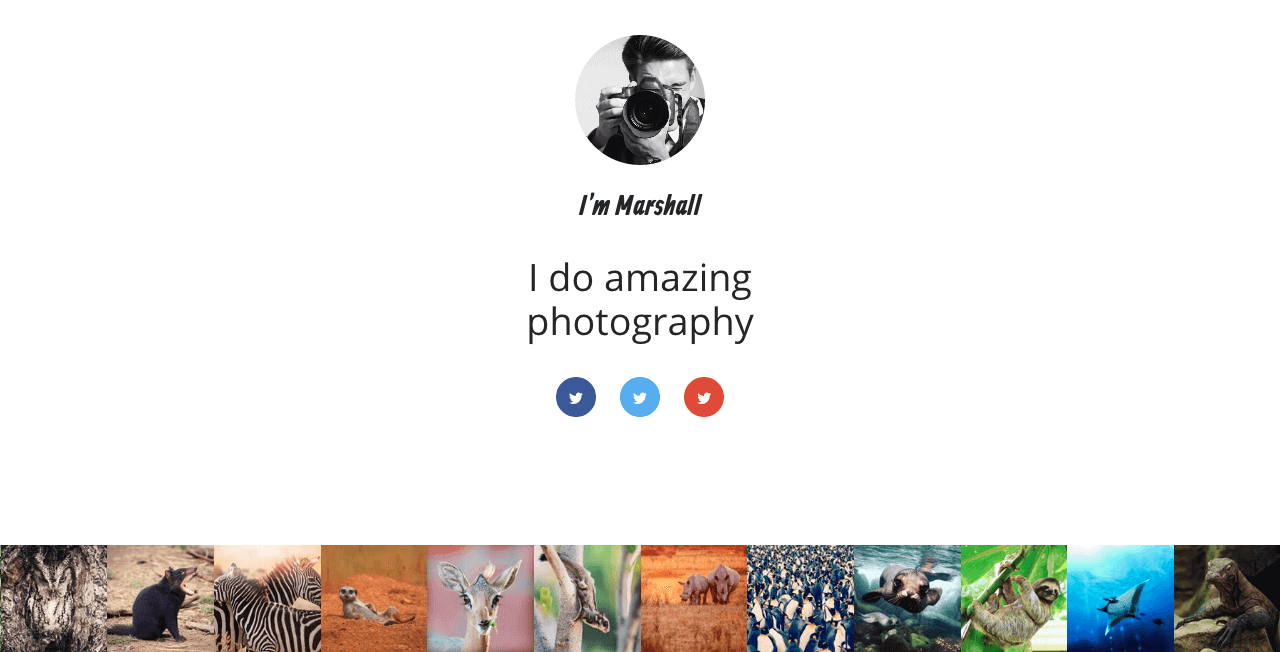Open the Komodo dragon lizard photo
The width and height of the screenshot is (1280, 652).
[x=1227, y=598]
